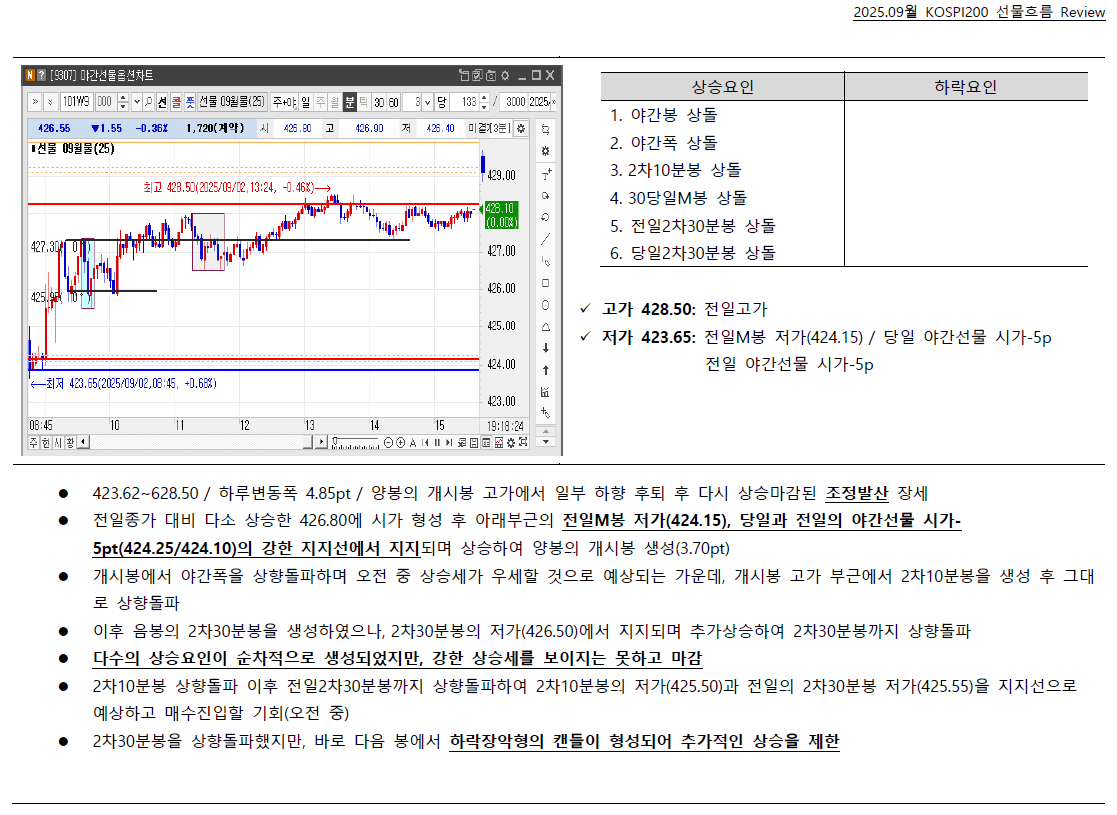Click the right arrow of the horizontal scrollbar
The height and width of the screenshot is (815, 1117).
tap(323, 443)
